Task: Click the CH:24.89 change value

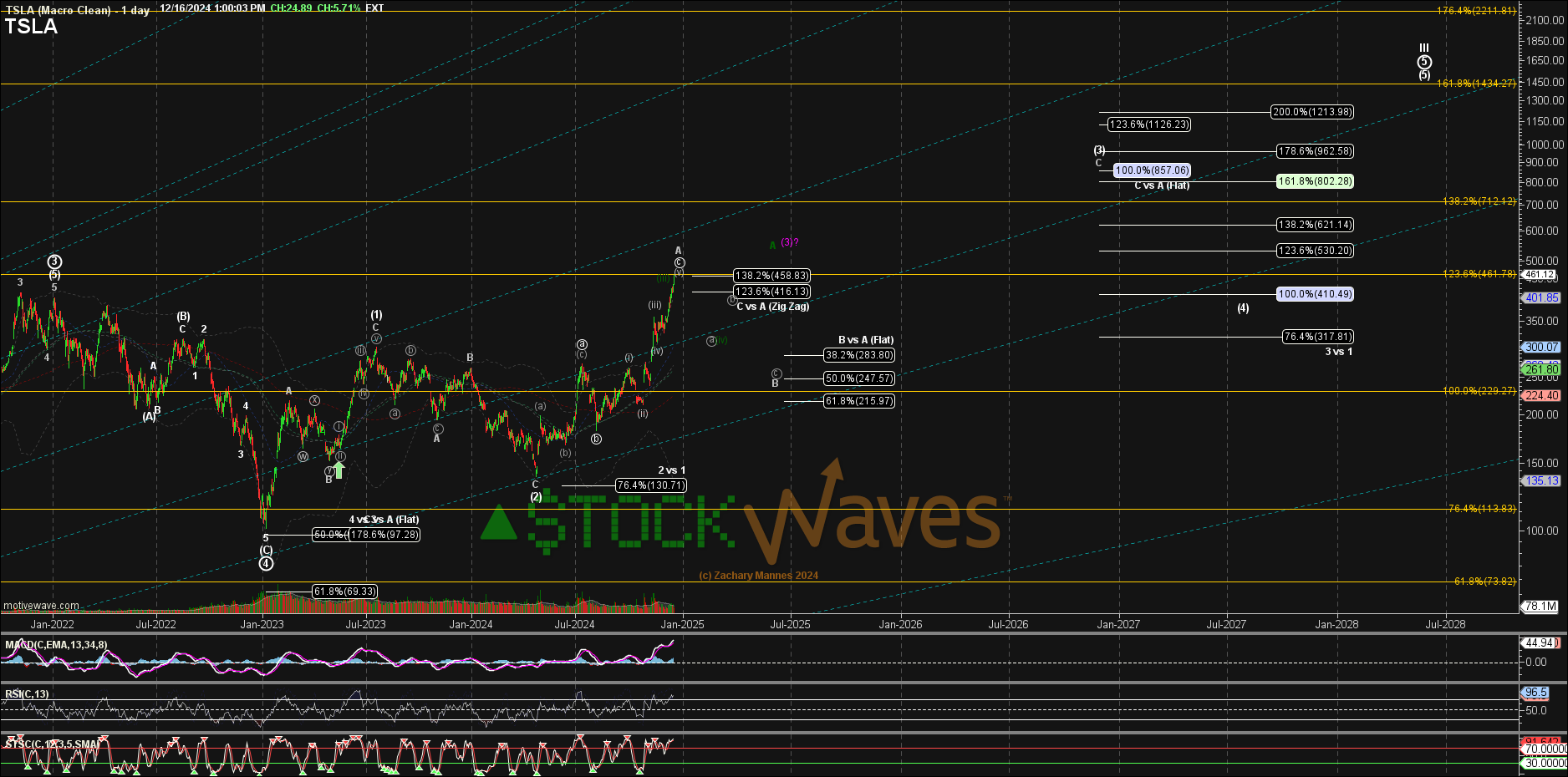Action: pos(292,8)
